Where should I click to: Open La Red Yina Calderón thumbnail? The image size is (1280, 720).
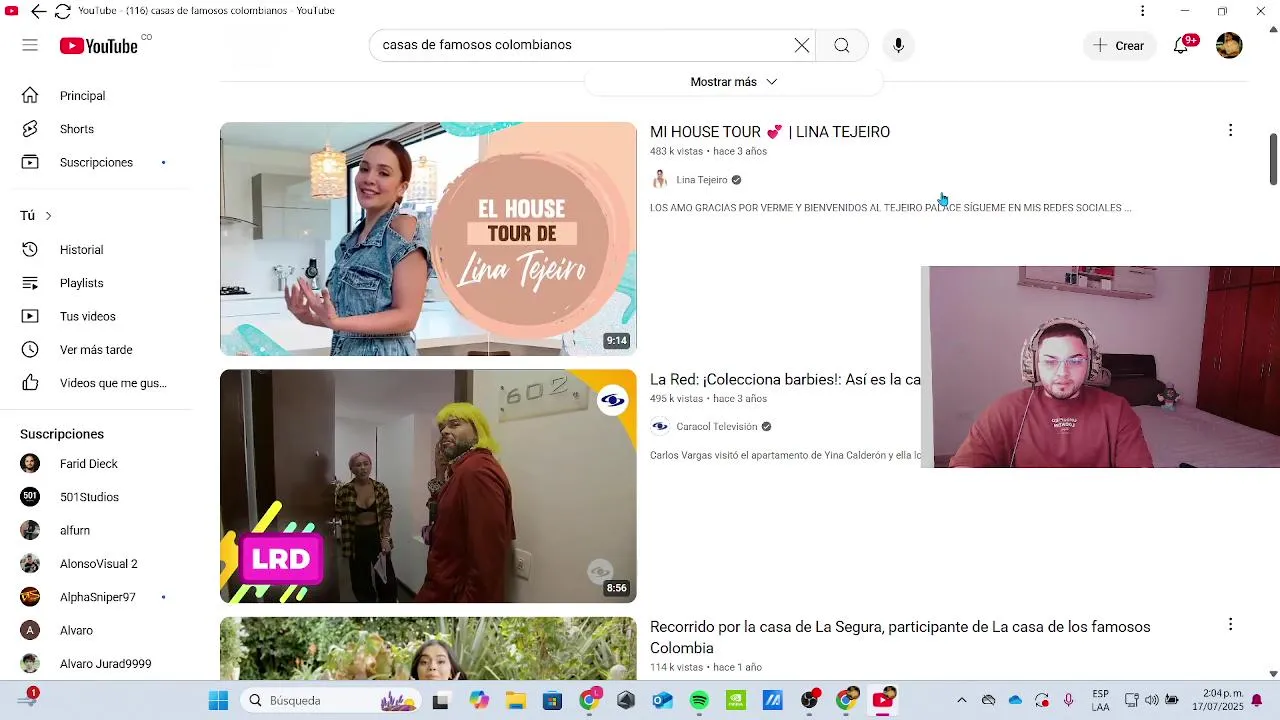[428, 486]
